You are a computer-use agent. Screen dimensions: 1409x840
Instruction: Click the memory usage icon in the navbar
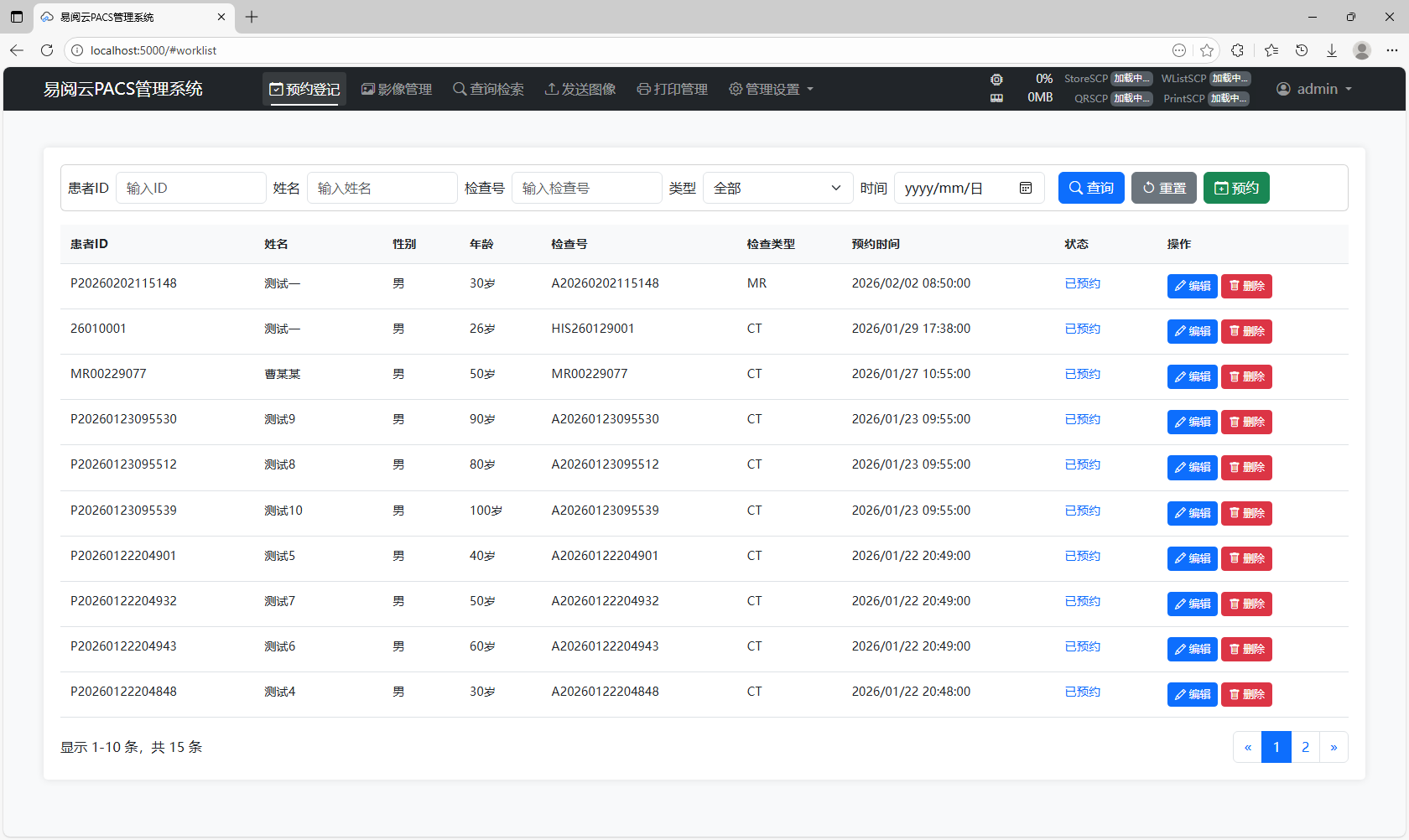coord(996,98)
